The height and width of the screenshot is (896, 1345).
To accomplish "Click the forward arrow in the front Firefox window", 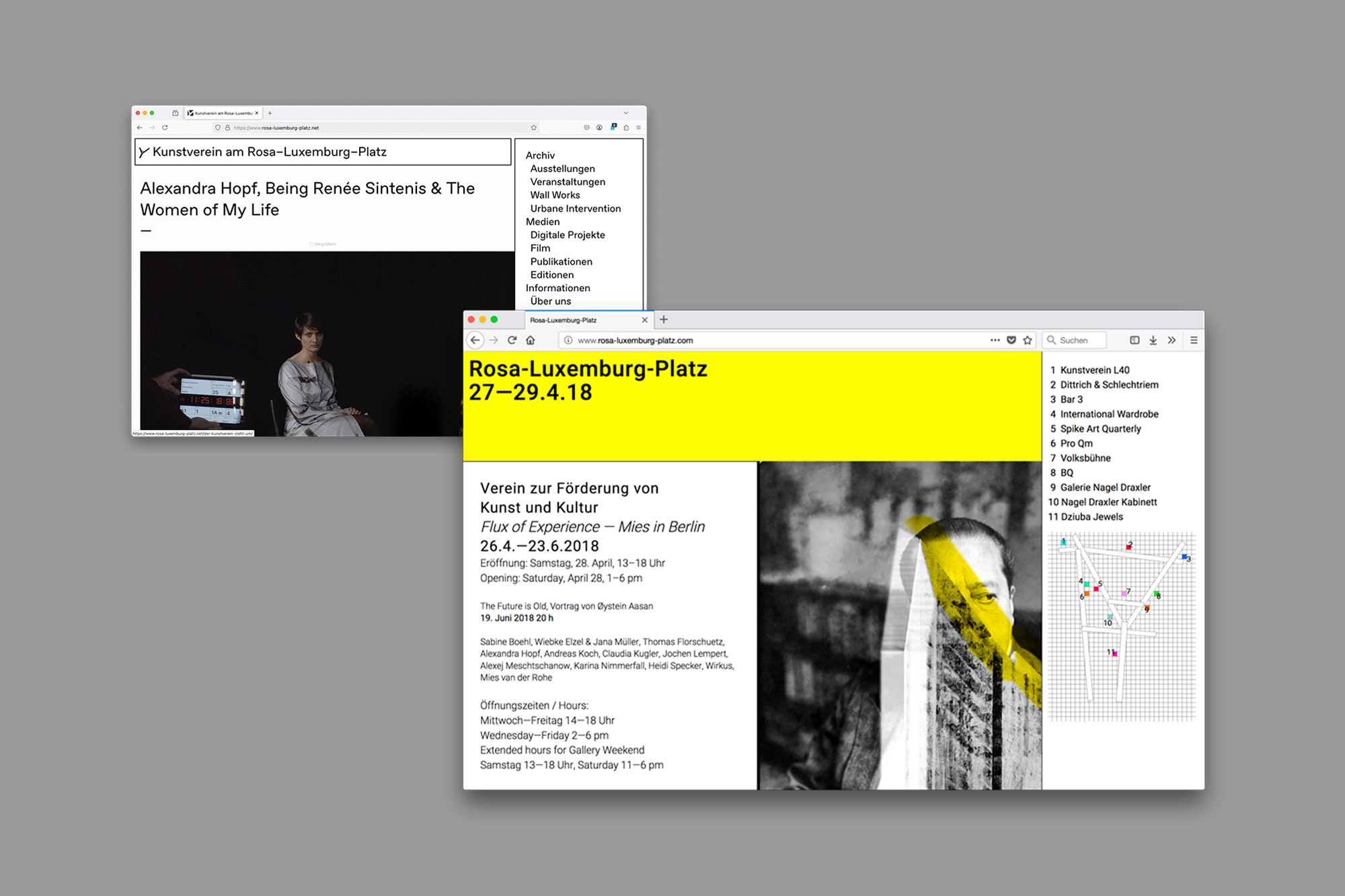I will (x=494, y=340).
